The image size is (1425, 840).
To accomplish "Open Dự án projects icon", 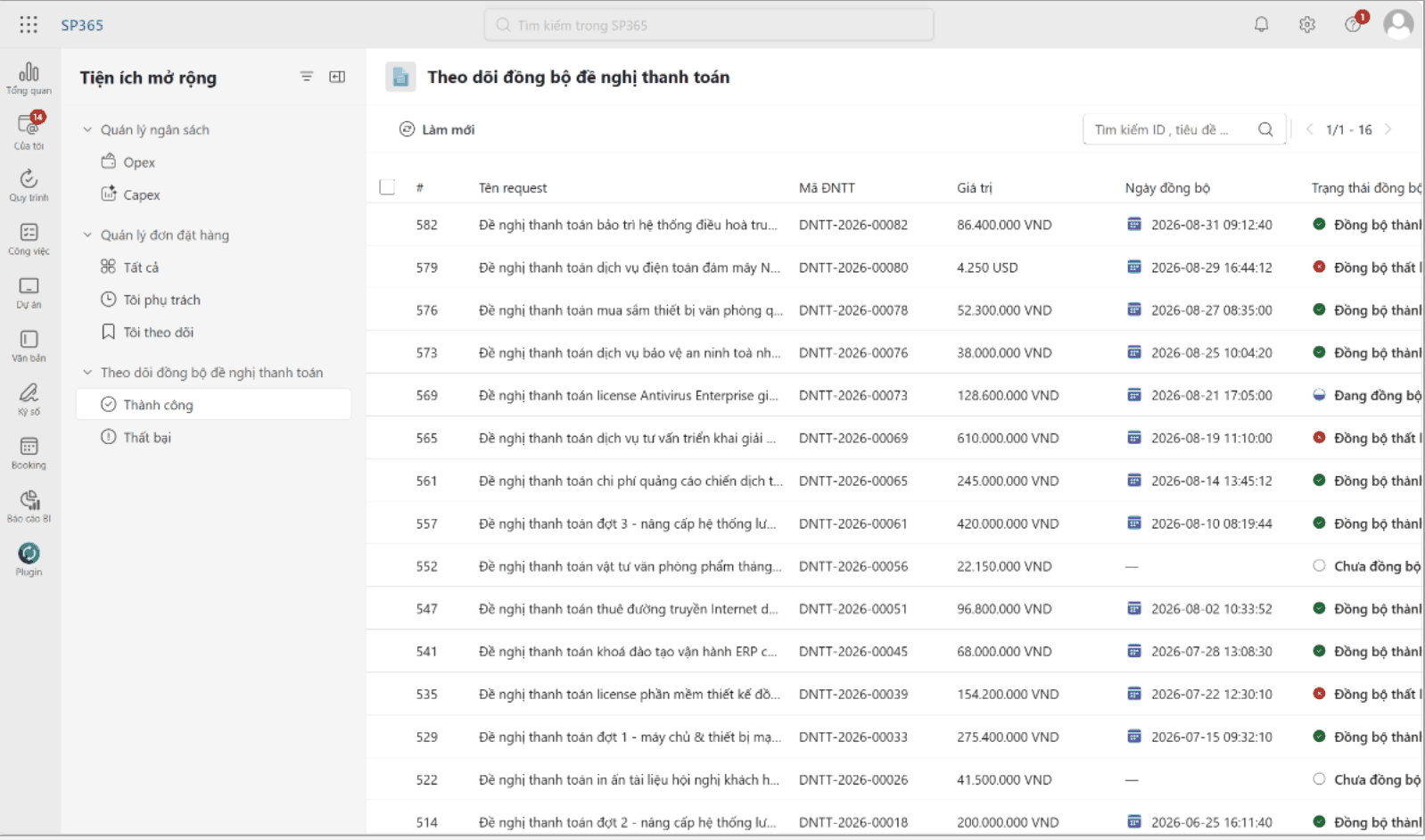I will (29, 292).
